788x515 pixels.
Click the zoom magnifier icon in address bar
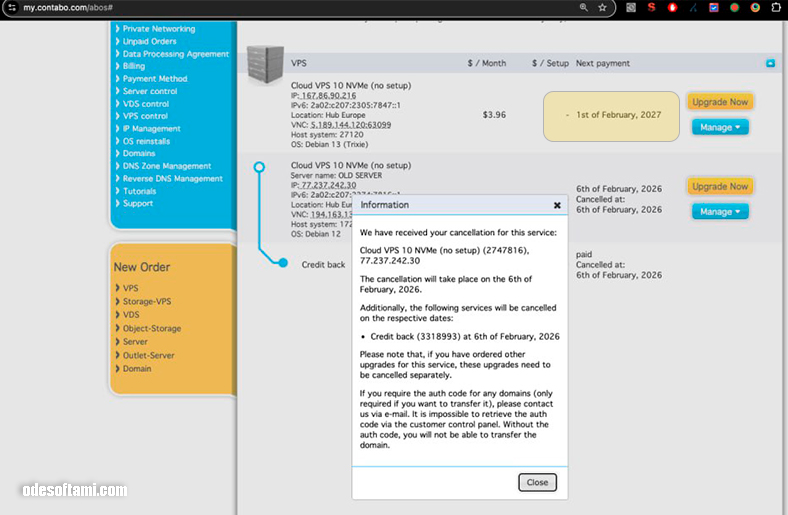click(584, 7)
